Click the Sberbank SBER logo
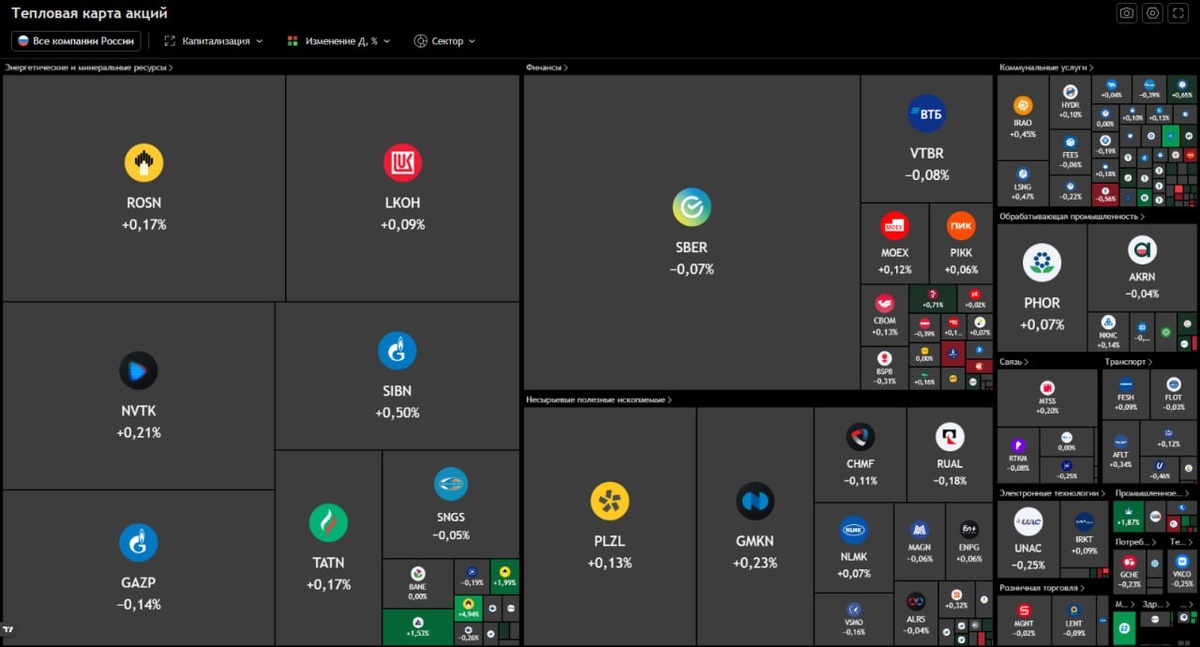This screenshot has width=1200, height=647. click(691, 208)
